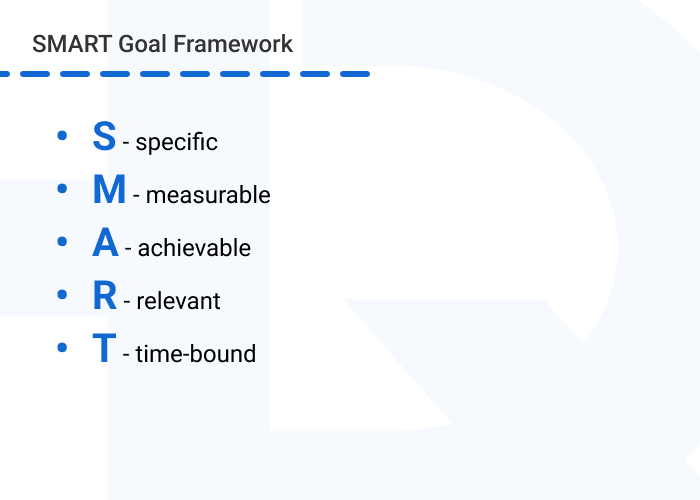Click the large blue letter T
Image resolution: width=700 pixels, height=500 pixels.
click(104, 349)
